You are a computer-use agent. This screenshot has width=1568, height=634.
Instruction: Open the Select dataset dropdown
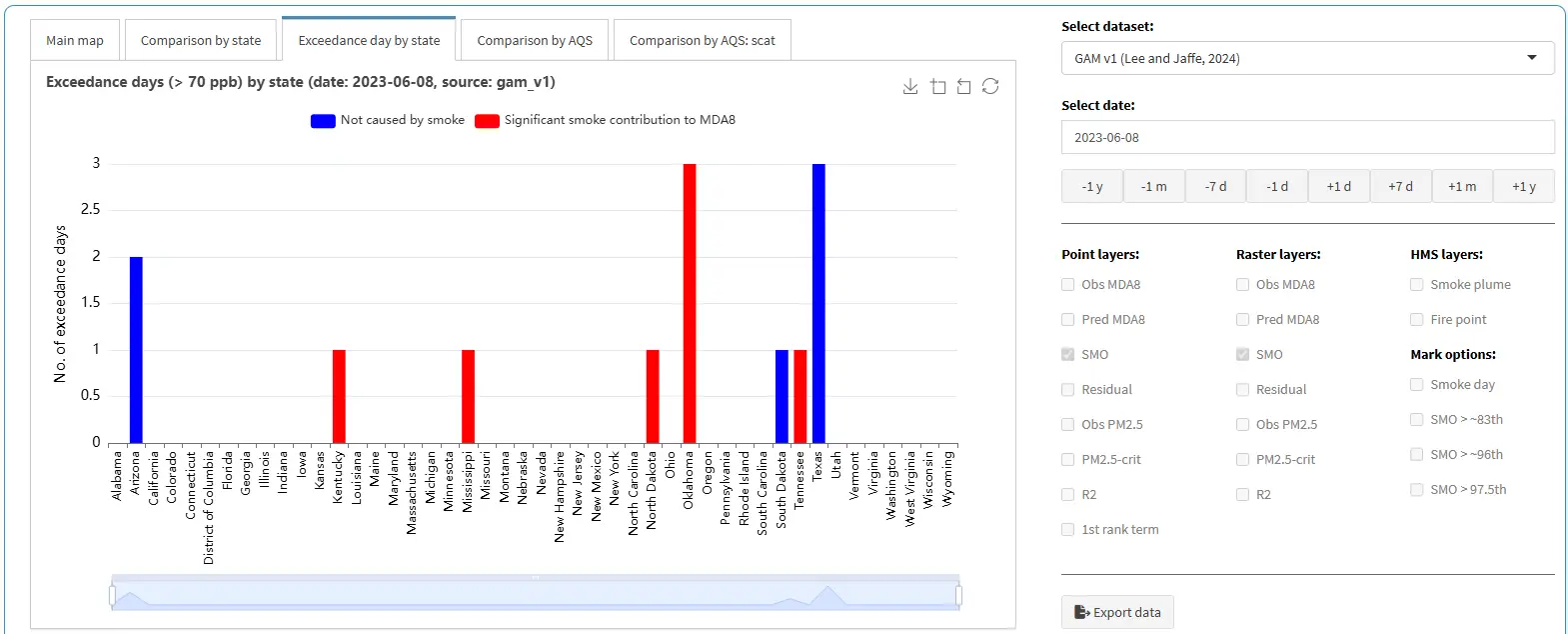click(1306, 58)
